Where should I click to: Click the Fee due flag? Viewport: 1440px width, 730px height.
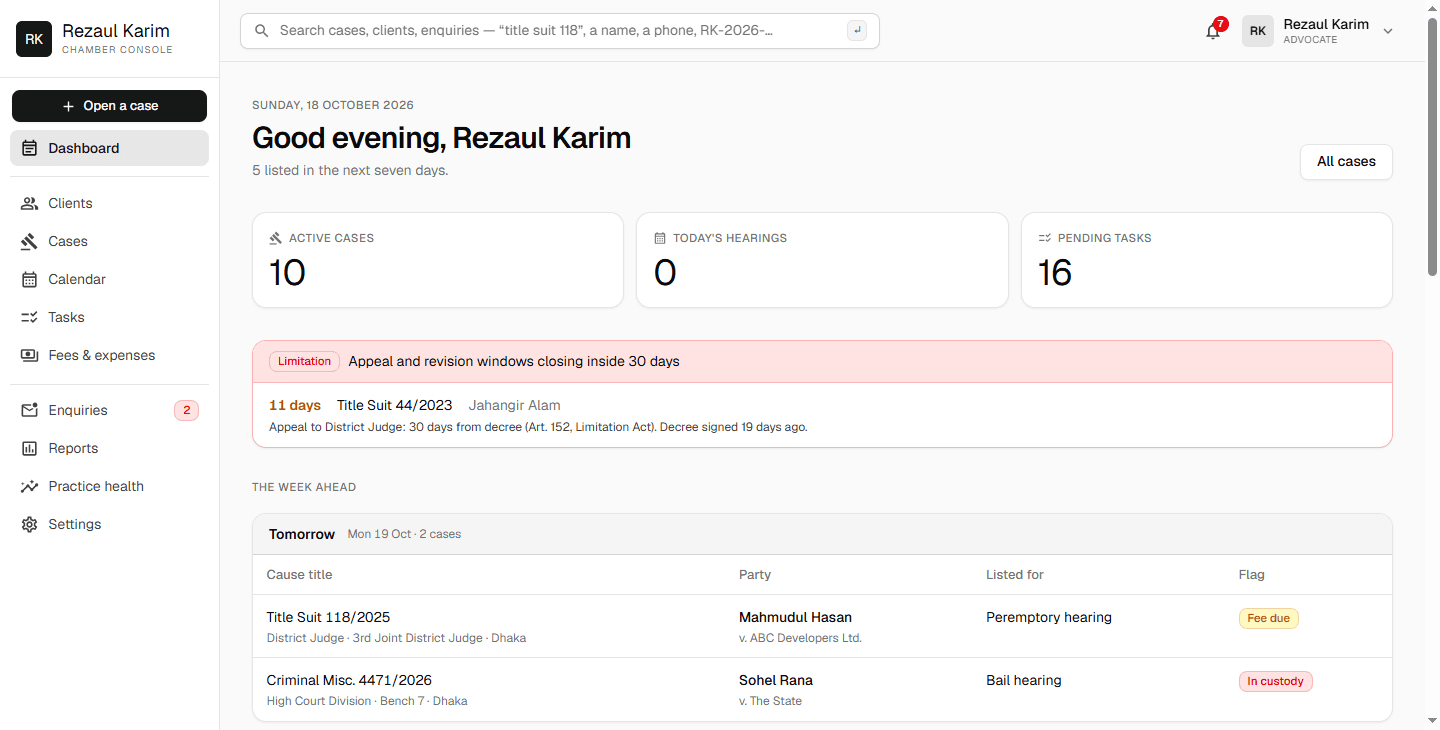(x=1268, y=618)
